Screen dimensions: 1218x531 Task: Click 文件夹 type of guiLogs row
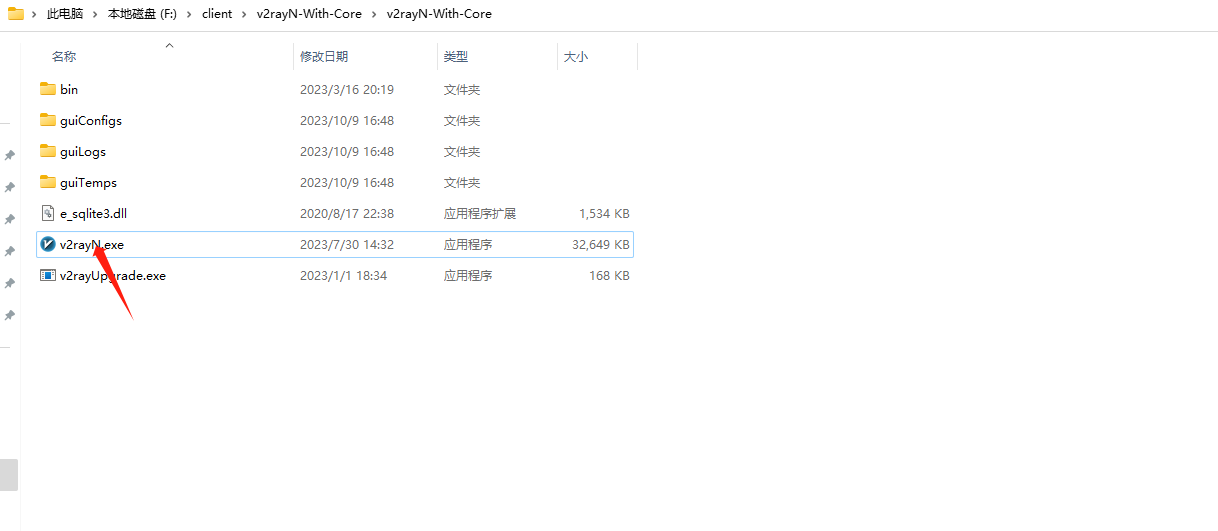tap(462, 151)
